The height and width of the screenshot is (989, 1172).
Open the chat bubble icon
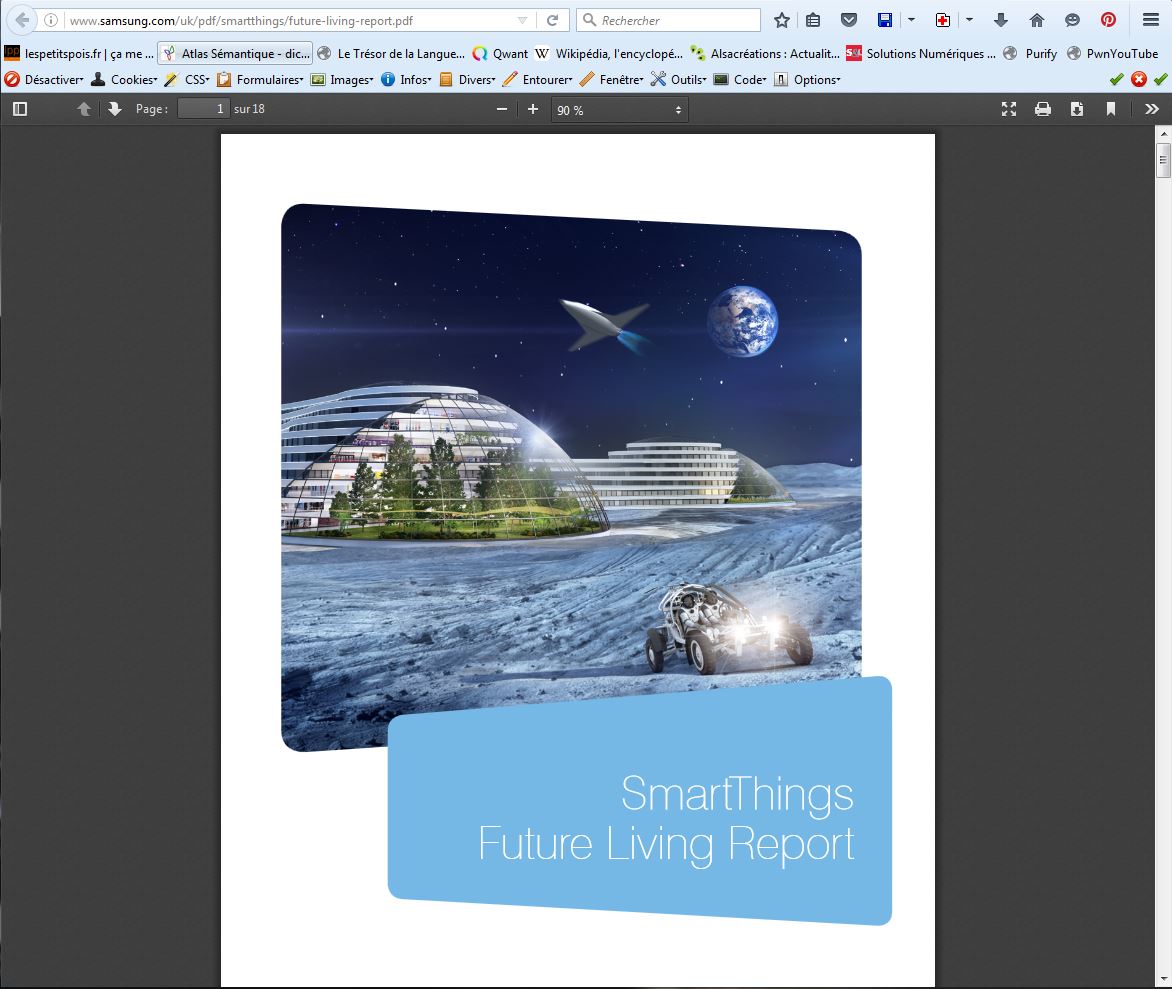[1073, 20]
